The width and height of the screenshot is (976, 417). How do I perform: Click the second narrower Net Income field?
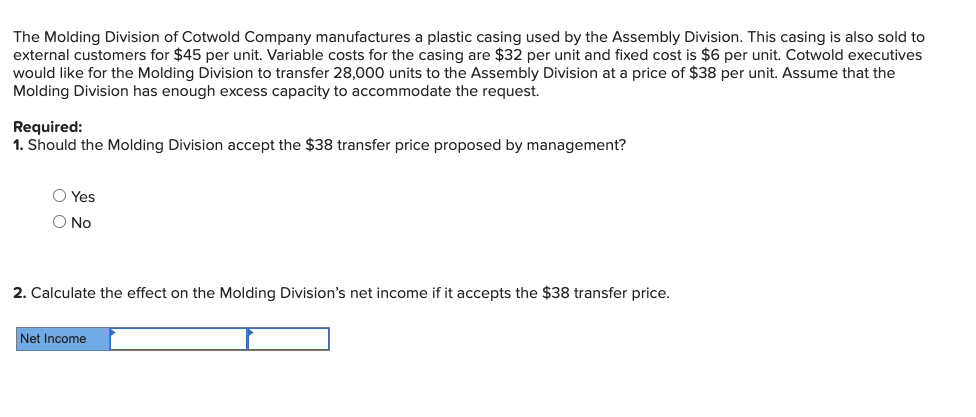[x=289, y=340]
